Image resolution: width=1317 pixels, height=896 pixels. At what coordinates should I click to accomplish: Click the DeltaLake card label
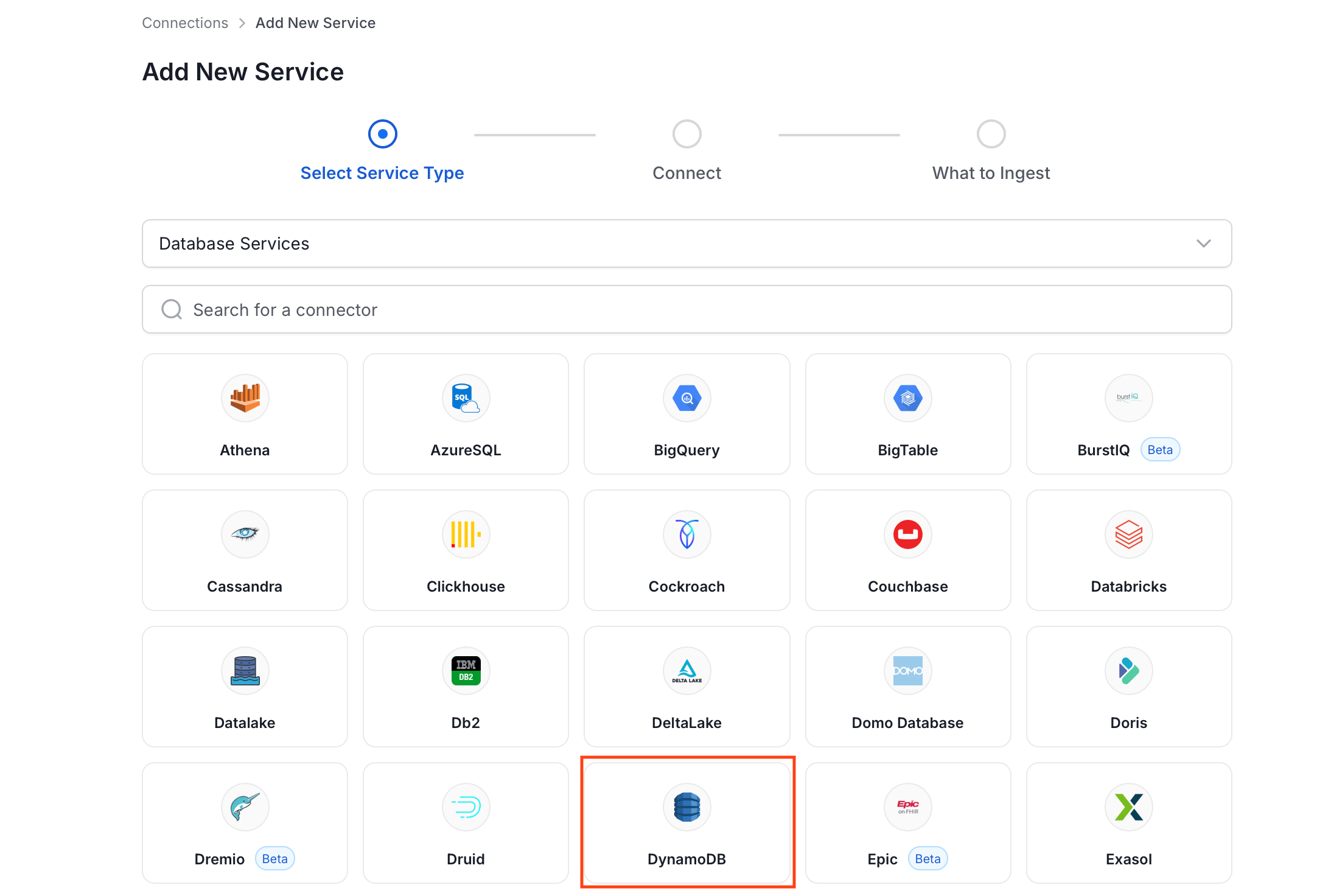[x=687, y=723]
